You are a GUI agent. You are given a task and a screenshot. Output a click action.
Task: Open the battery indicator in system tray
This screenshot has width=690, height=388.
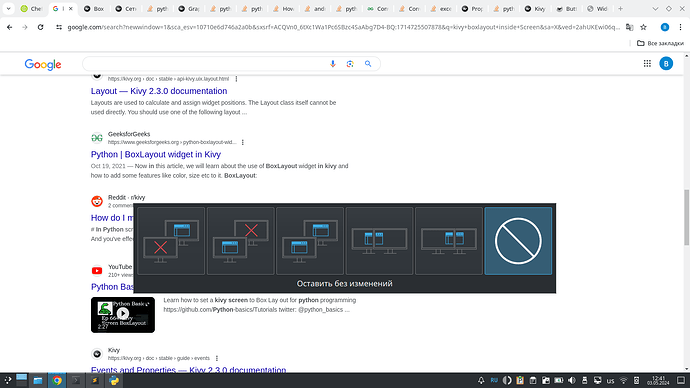pyautogui.click(x=559, y=381)
